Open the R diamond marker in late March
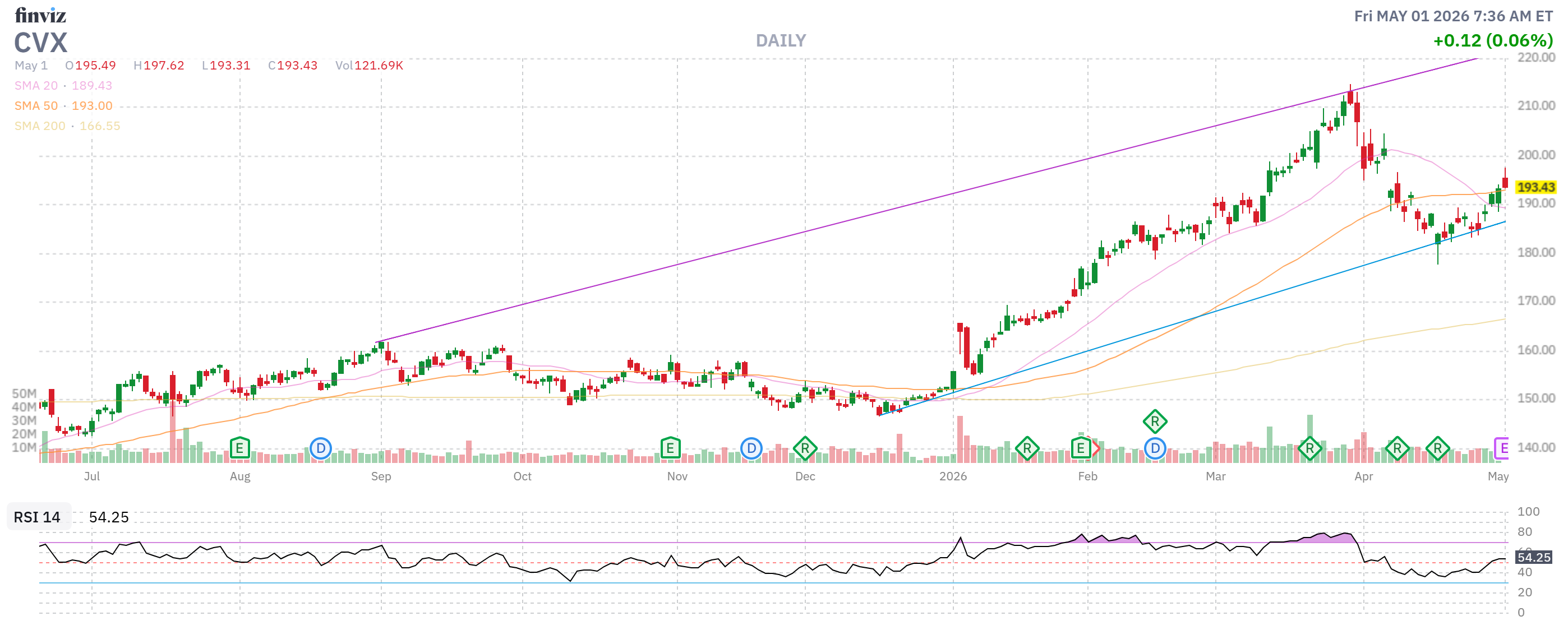 (x=1310, y=449)
